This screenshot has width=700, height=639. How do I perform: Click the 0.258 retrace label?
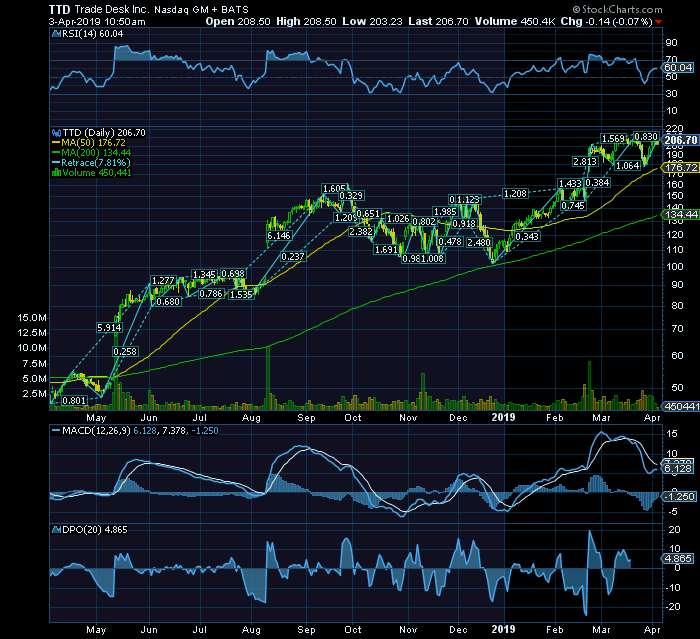pos(125,352)
